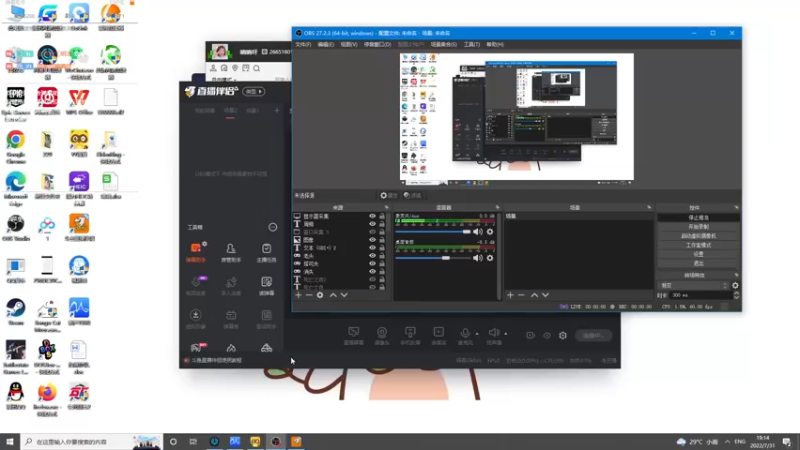Viewport: 800px width, 450px height.
Task: Remove scene with the Scenes minus icon
Action: pos(521,295)
